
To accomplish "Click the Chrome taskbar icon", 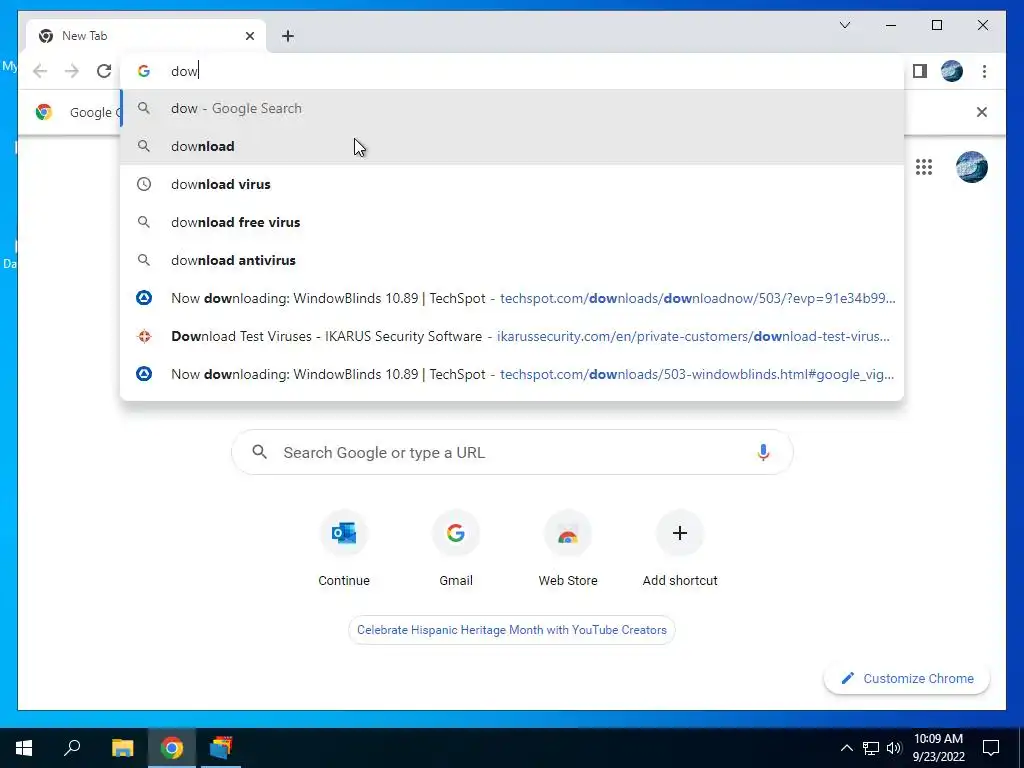I will 172,748.
